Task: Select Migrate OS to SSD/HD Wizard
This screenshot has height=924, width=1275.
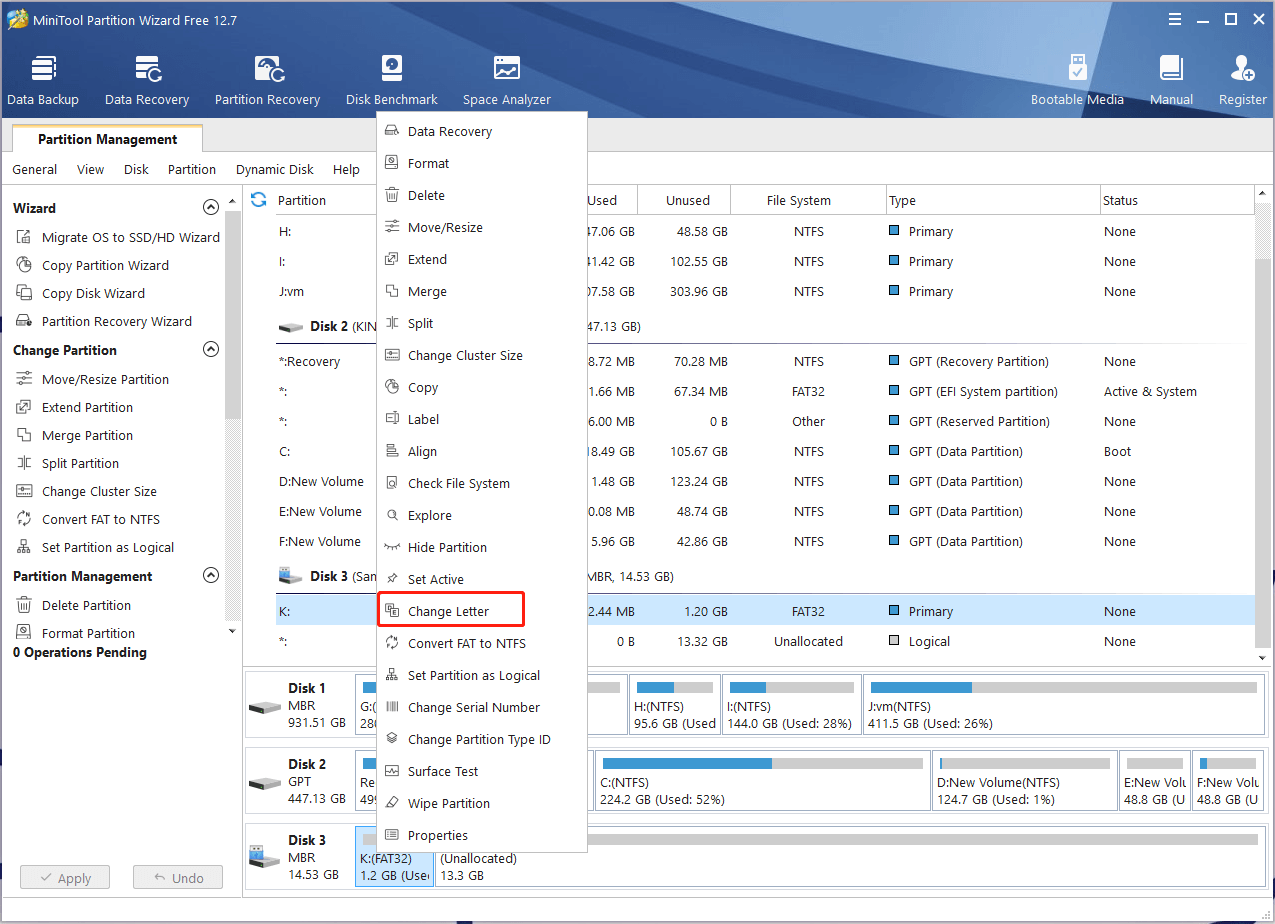Action: [118, 238]
